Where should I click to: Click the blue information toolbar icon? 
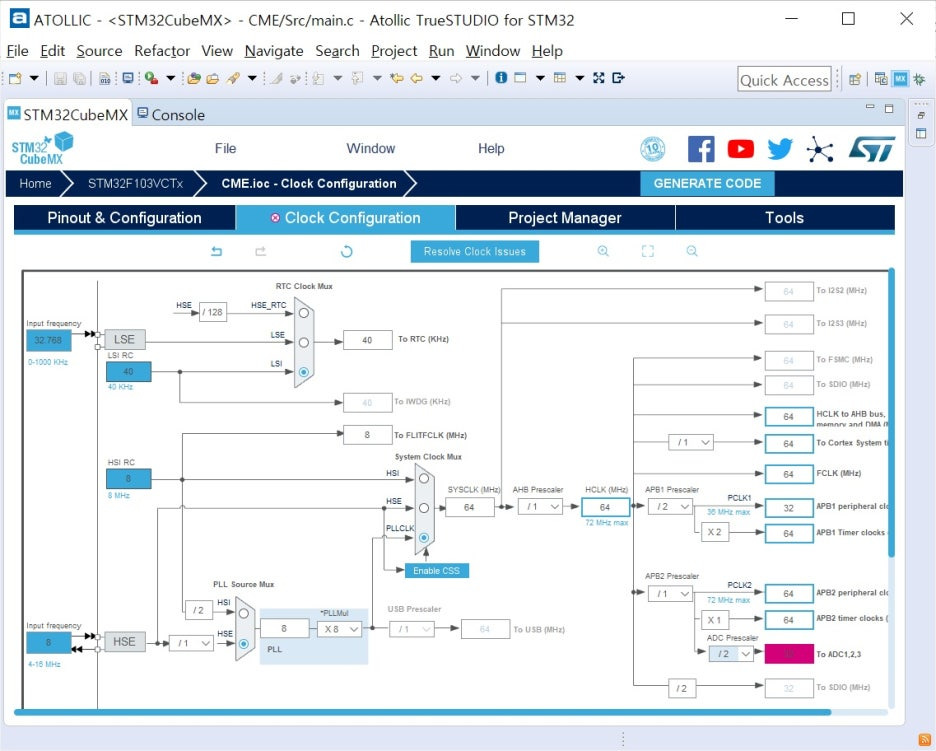[x=501, y=78]
